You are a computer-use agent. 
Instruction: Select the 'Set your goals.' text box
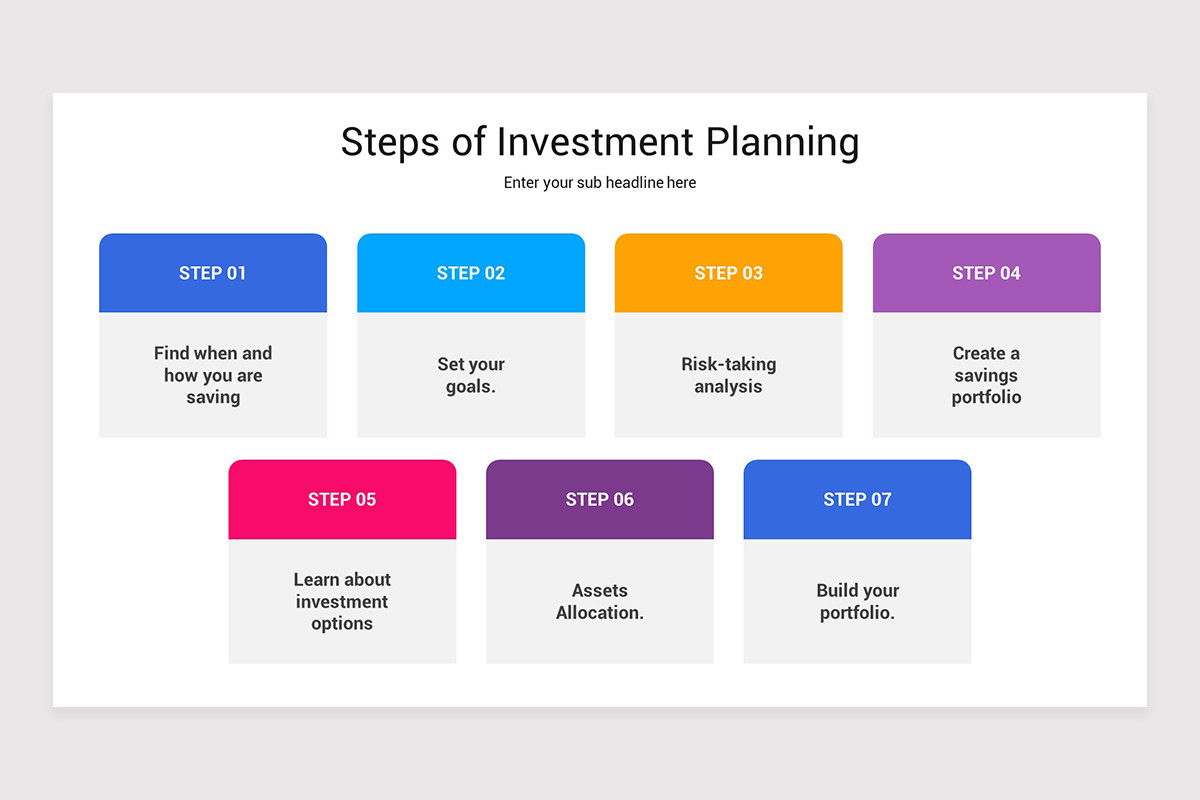[471, 375]
